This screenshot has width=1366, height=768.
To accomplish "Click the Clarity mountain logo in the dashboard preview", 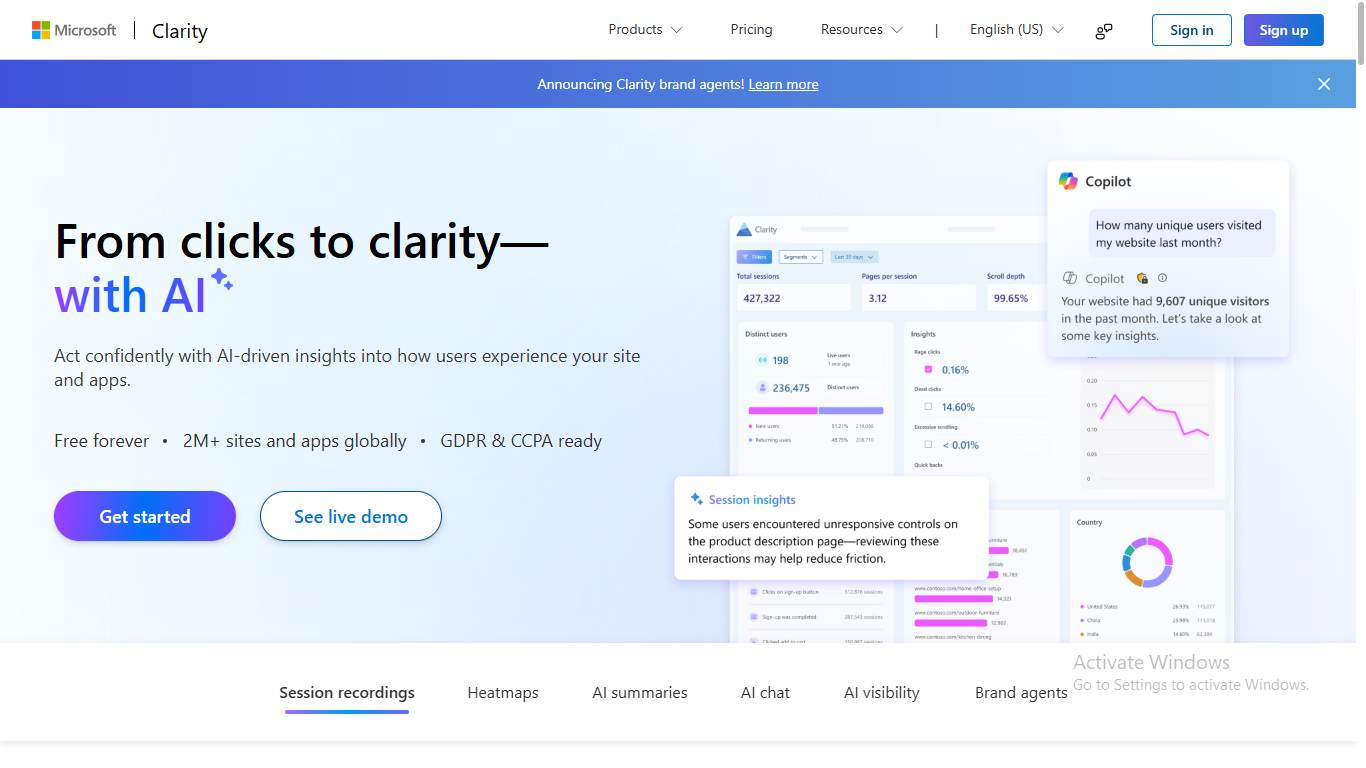I will click(x=743, y=229).
